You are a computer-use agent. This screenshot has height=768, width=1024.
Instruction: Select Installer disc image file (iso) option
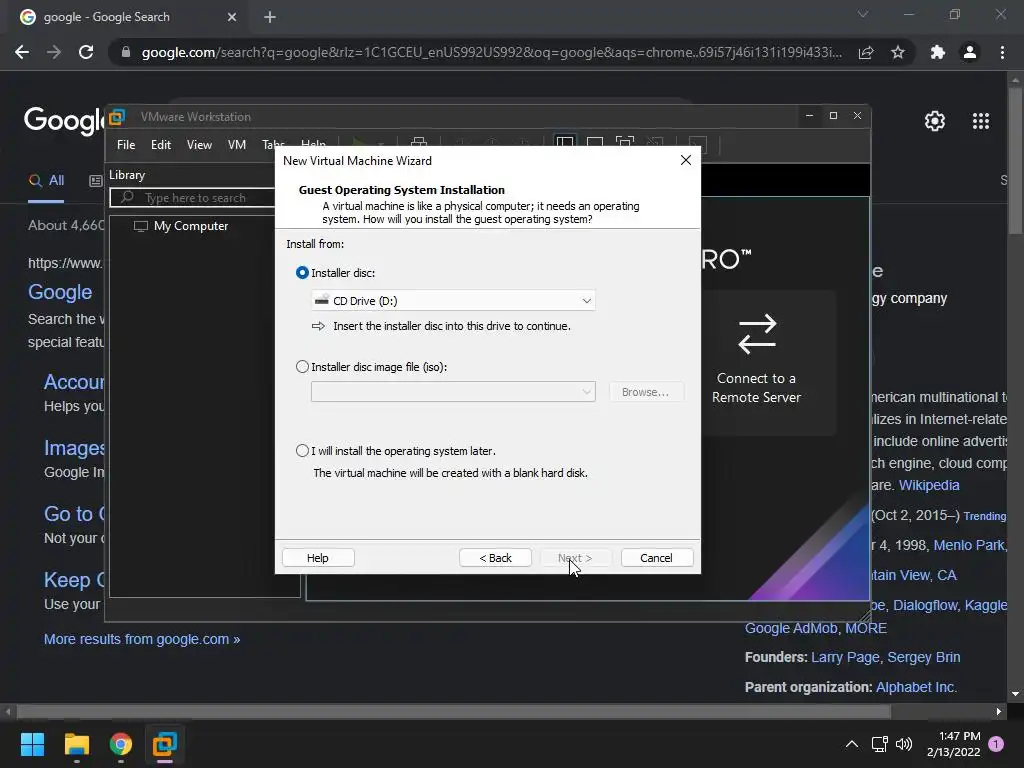302,367
